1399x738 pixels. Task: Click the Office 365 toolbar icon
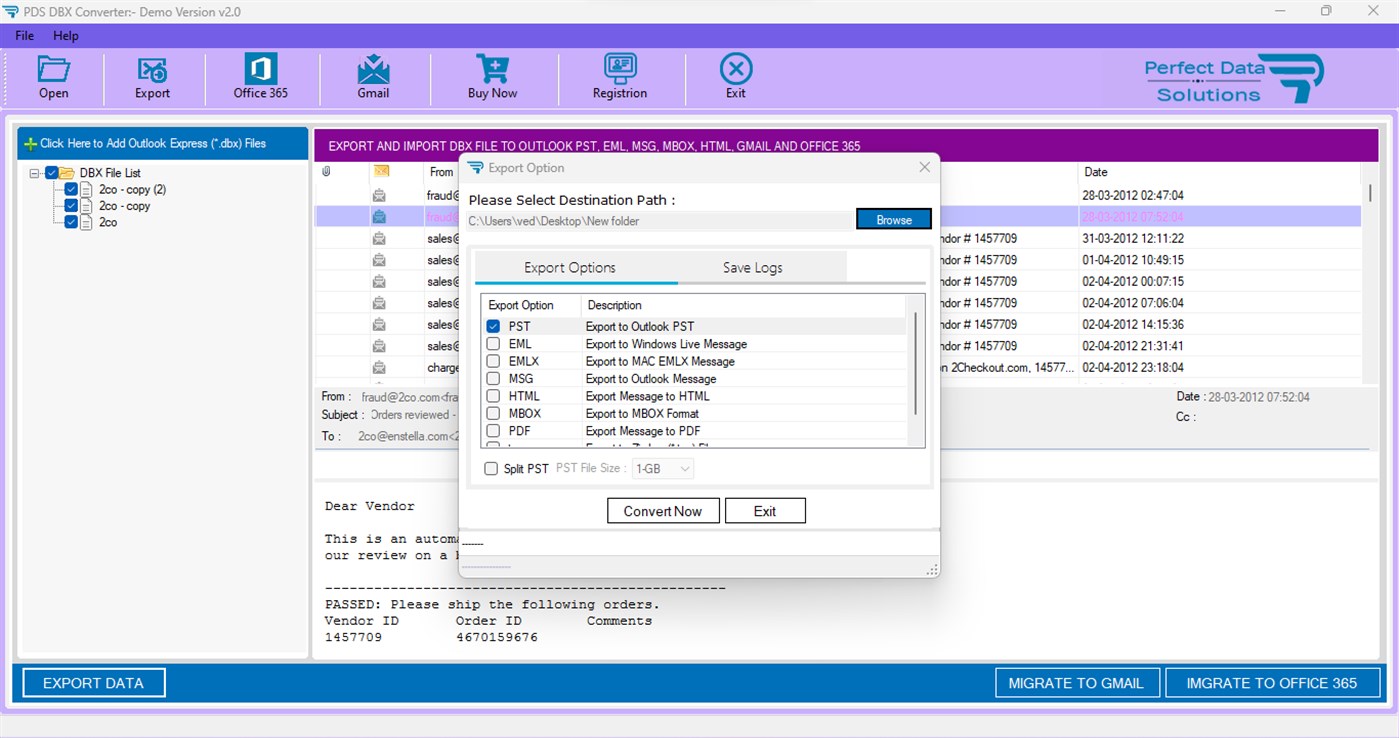point(259,77)
